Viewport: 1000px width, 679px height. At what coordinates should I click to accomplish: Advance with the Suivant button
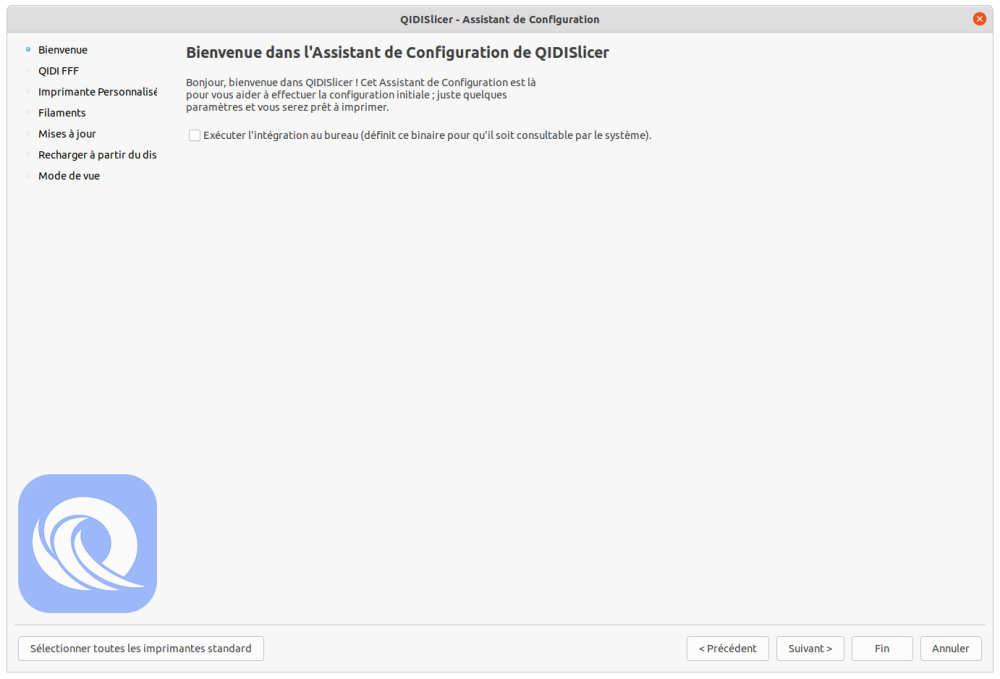(810, 648)
